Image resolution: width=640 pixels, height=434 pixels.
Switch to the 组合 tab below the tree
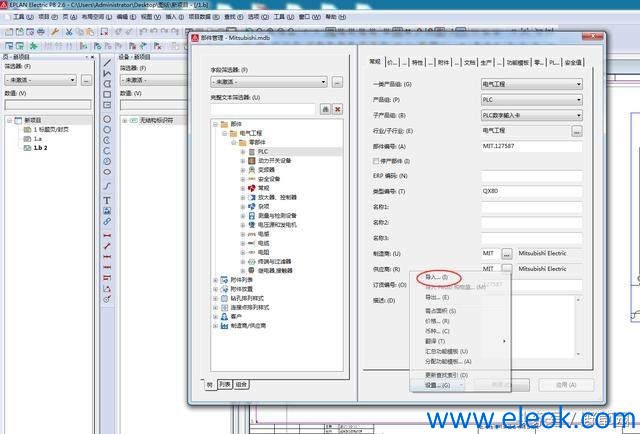[x=241, y=384]
